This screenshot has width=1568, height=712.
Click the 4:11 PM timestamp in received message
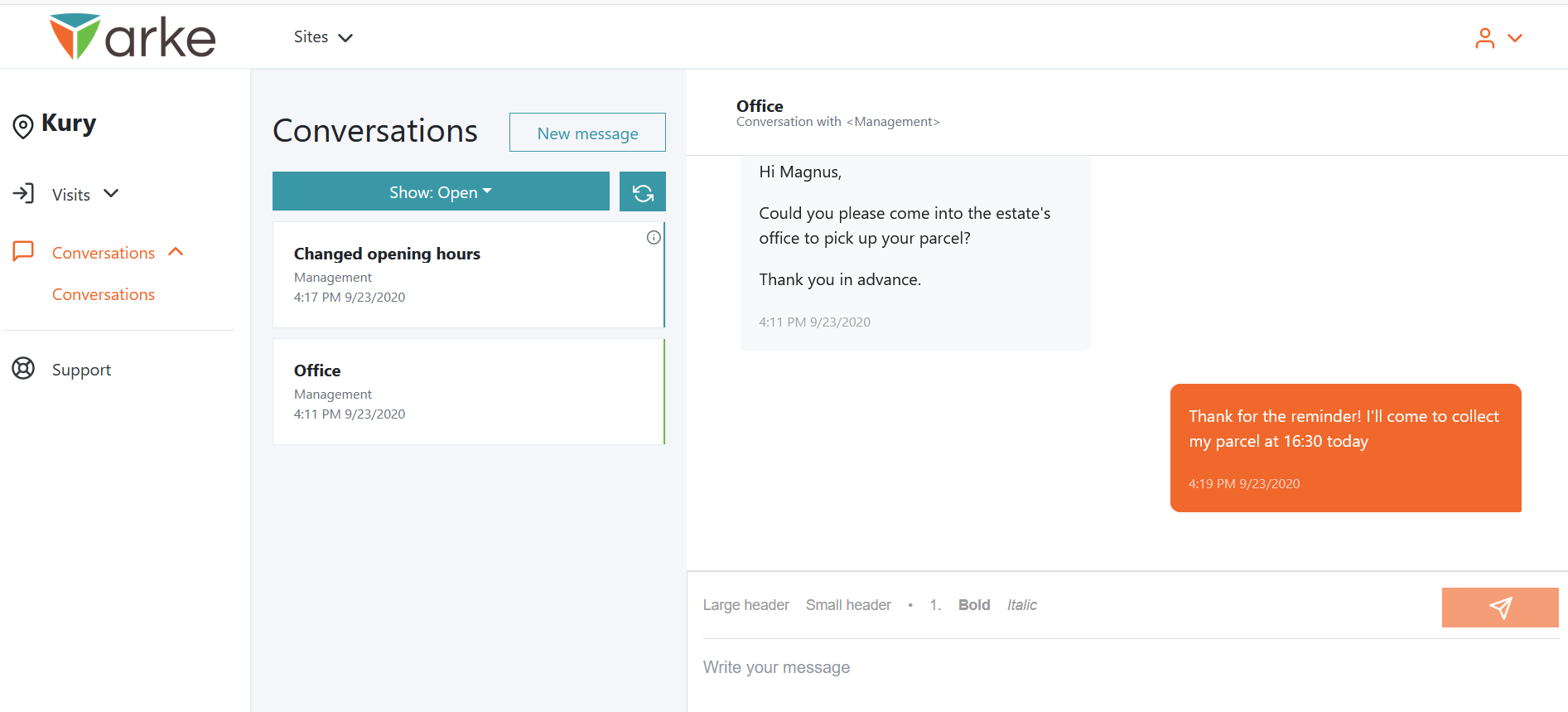814,322
